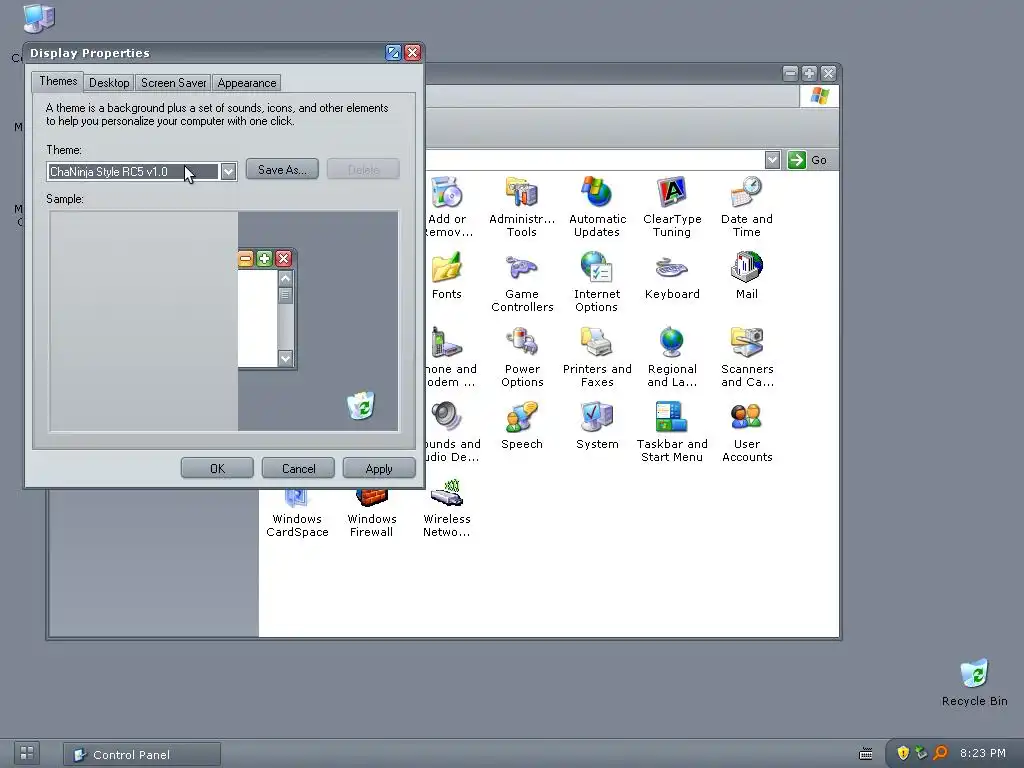The image size is (1024, 768).
Task: Click the keyboard icon in the tray
Action: pos(865,754)
